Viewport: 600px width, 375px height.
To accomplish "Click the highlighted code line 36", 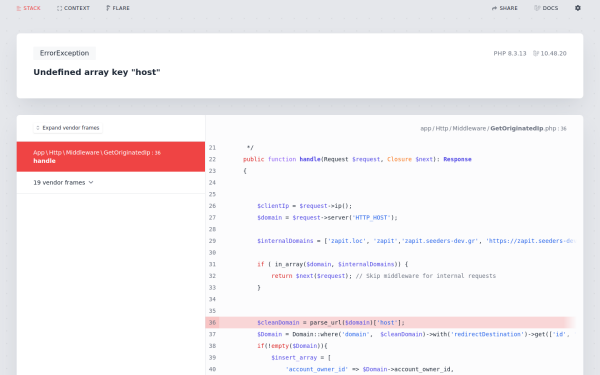I will click(390, 323).
